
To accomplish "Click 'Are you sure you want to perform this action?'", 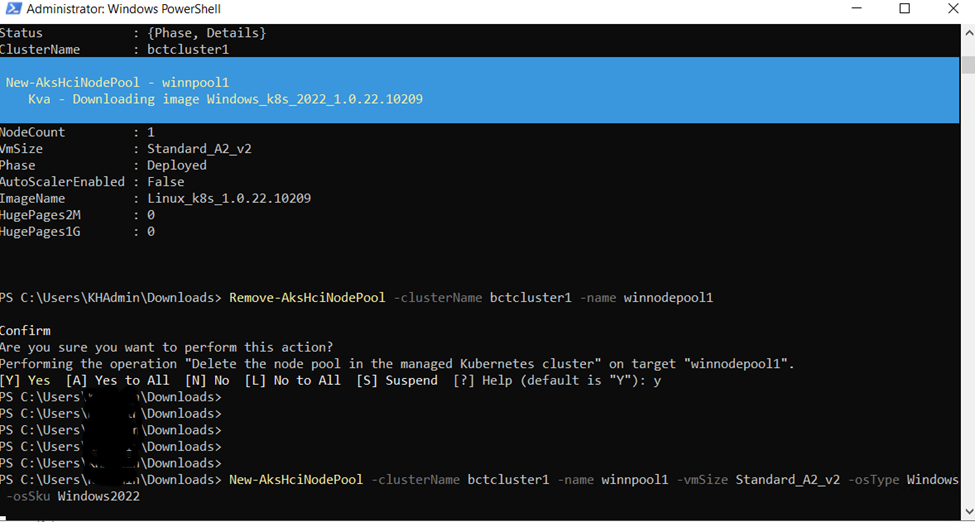I will coord(167,347).
